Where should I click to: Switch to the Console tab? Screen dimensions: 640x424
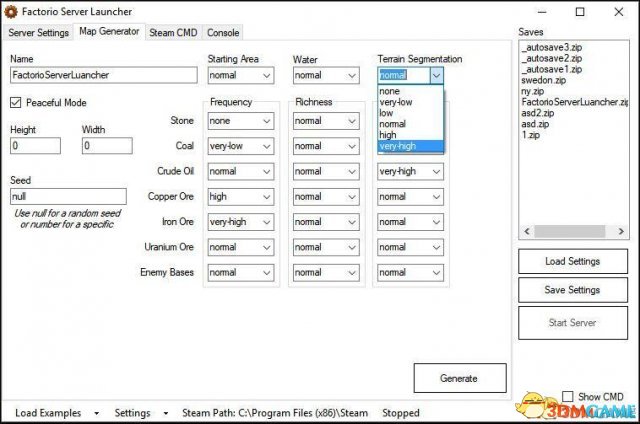click(x=223, y=33)
